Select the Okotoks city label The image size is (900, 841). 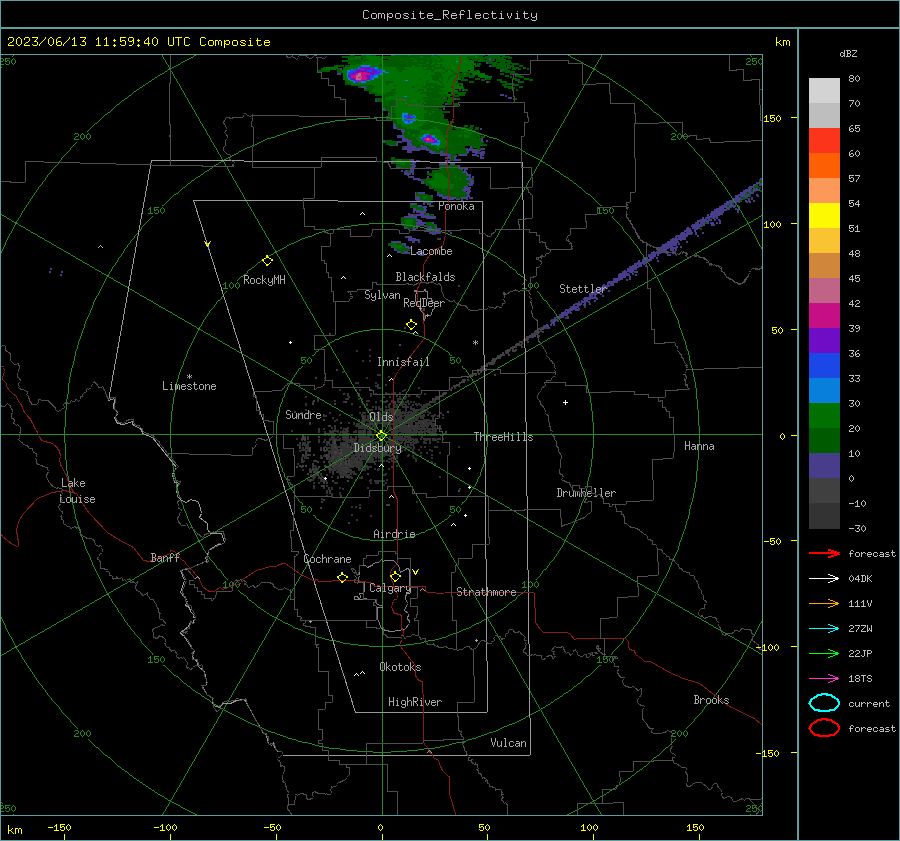(400, 667)
